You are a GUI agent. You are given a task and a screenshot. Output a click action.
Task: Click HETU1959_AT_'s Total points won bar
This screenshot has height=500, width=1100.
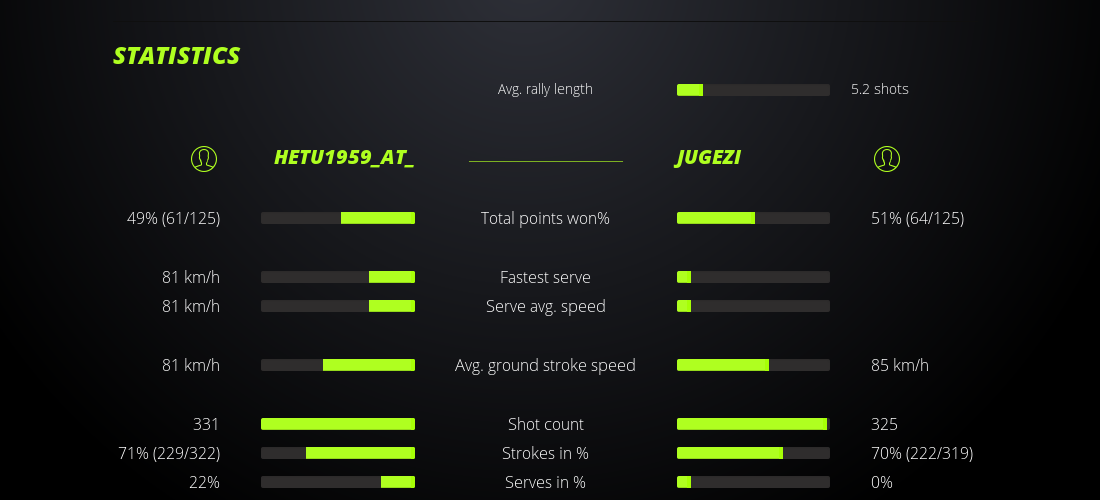(x=338, y=218)
